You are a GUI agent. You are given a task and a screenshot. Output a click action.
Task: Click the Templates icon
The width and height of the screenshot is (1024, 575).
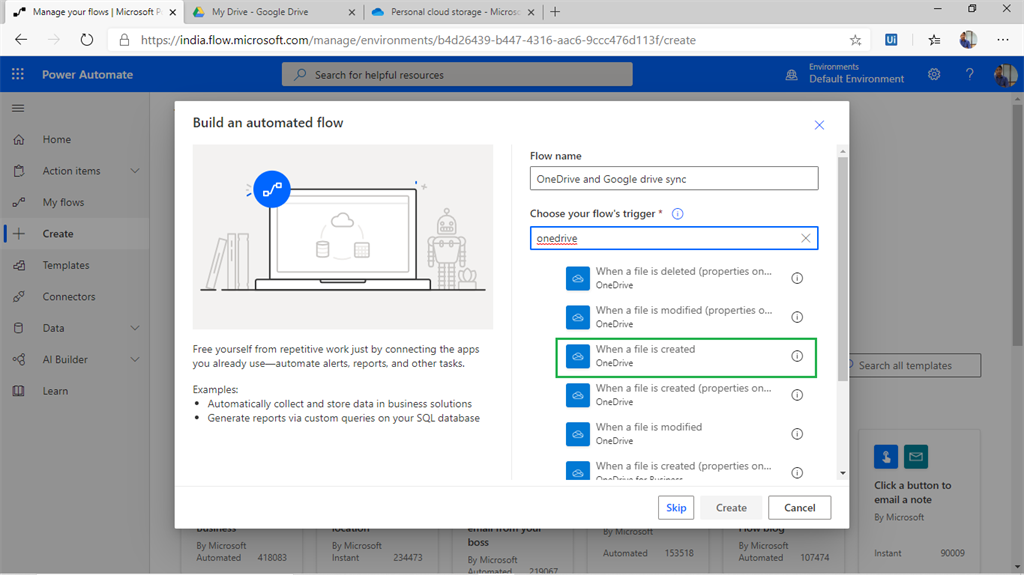click(x=19, y=265)
